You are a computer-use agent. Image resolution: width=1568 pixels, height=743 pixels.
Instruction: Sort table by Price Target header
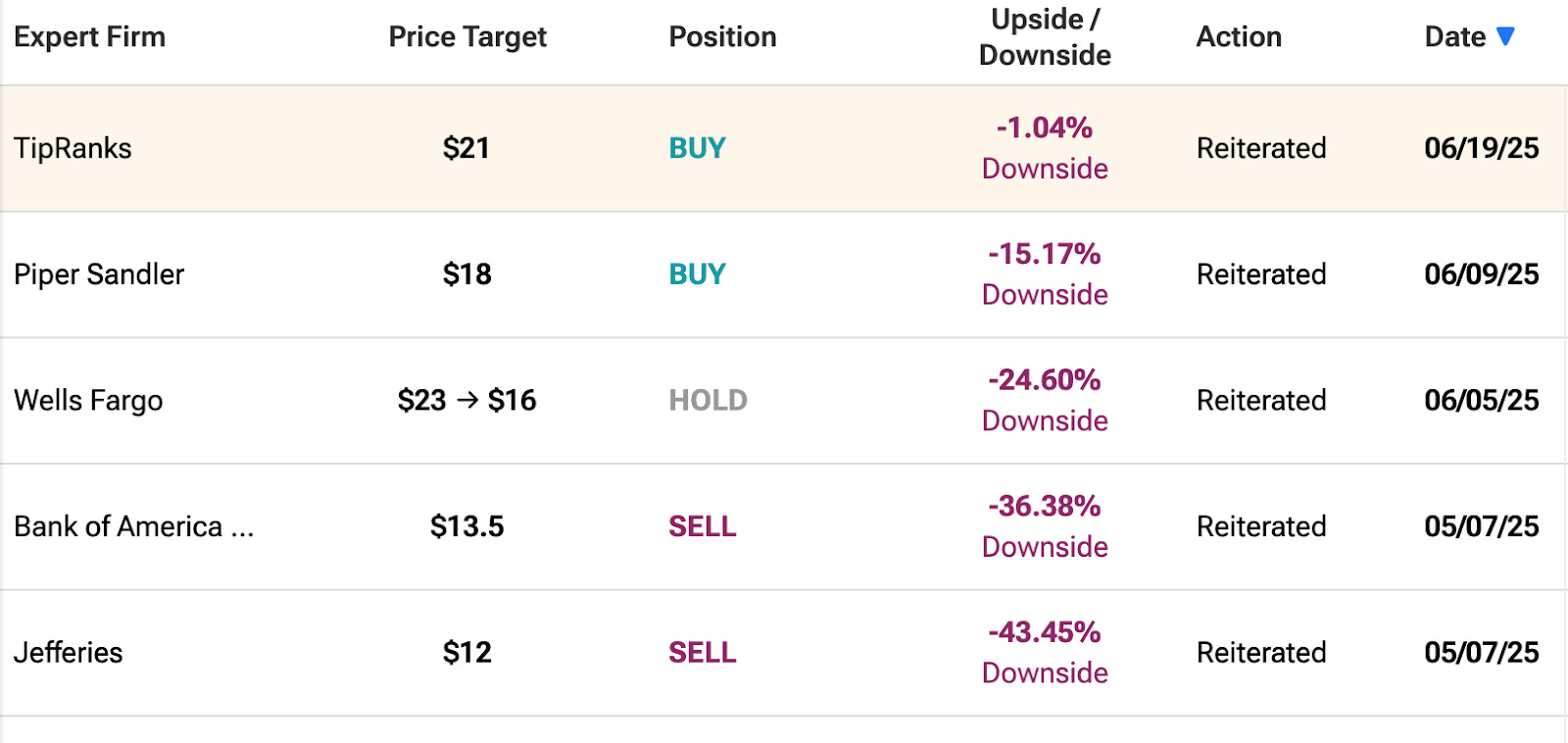(x=467, y=37)
